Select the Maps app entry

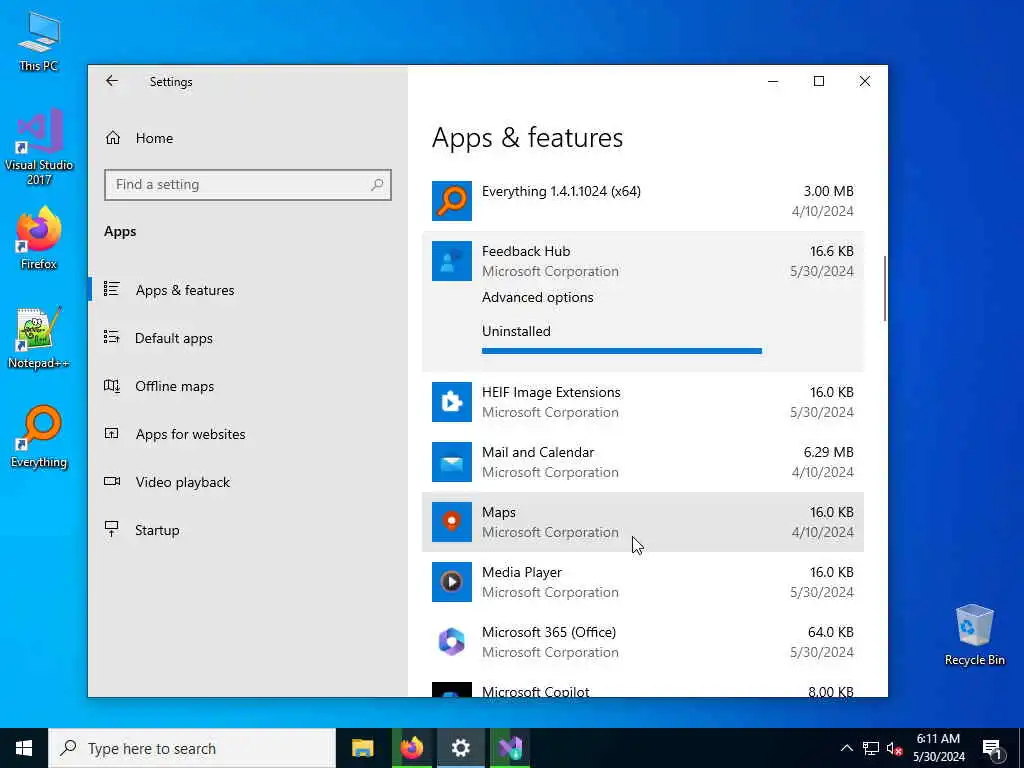tap(643, 522)
